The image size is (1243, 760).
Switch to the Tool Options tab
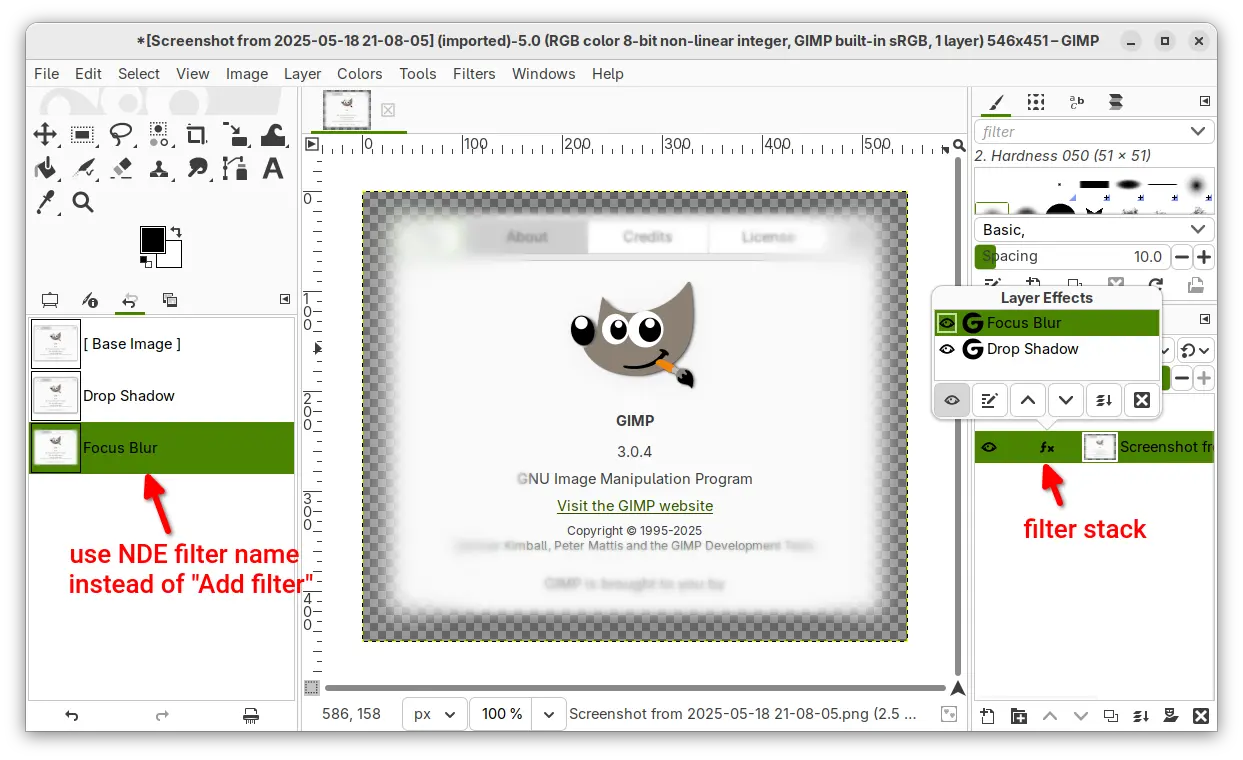pos(49,300)
